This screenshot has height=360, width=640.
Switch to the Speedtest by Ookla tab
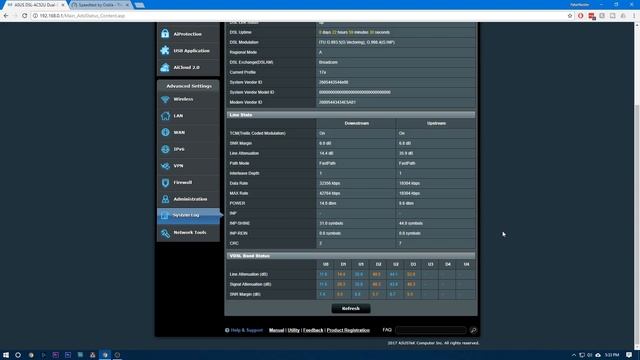100,5
